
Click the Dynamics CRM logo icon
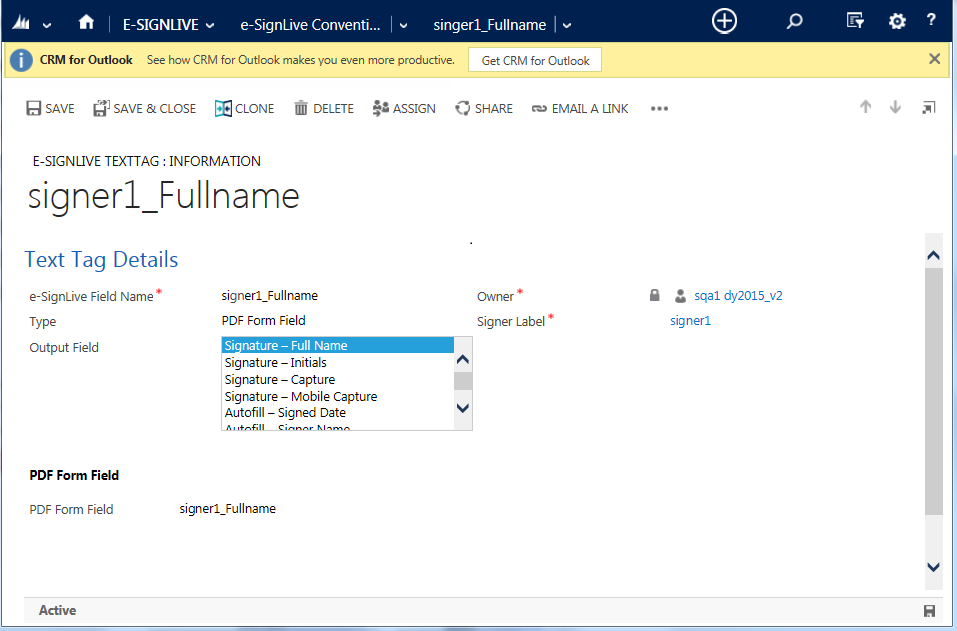pyautogui.click(x=21, y=23)
